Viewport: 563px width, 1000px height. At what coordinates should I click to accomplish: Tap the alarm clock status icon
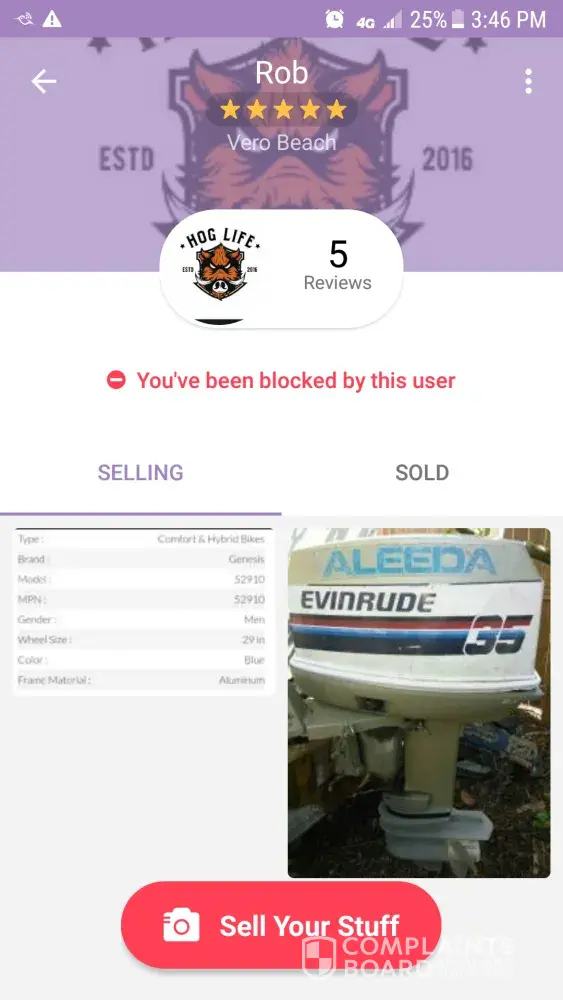tap(334, 19)
